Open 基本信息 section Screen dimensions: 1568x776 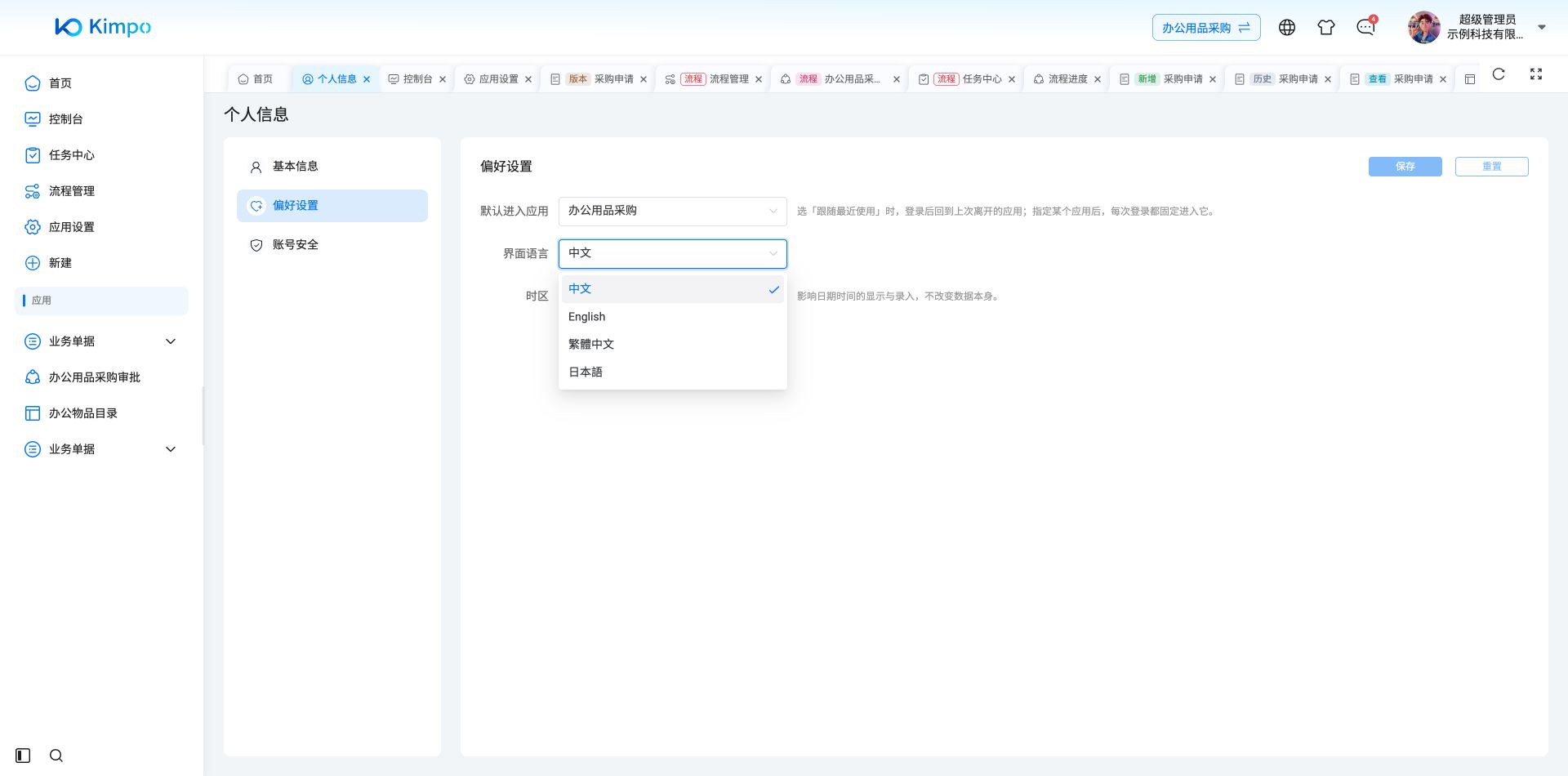[x=332, y=167]
